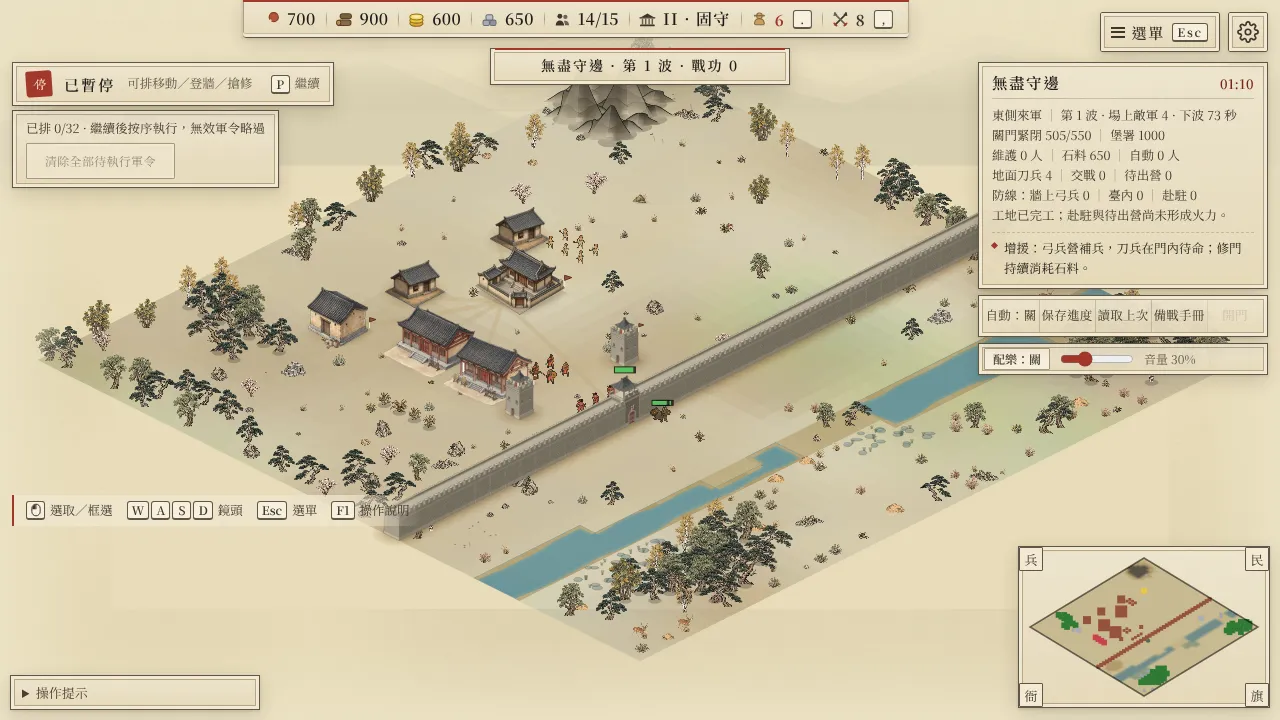Click the 音量 30% volume label
The image size is (1280, 720).
coord(1170,359)
